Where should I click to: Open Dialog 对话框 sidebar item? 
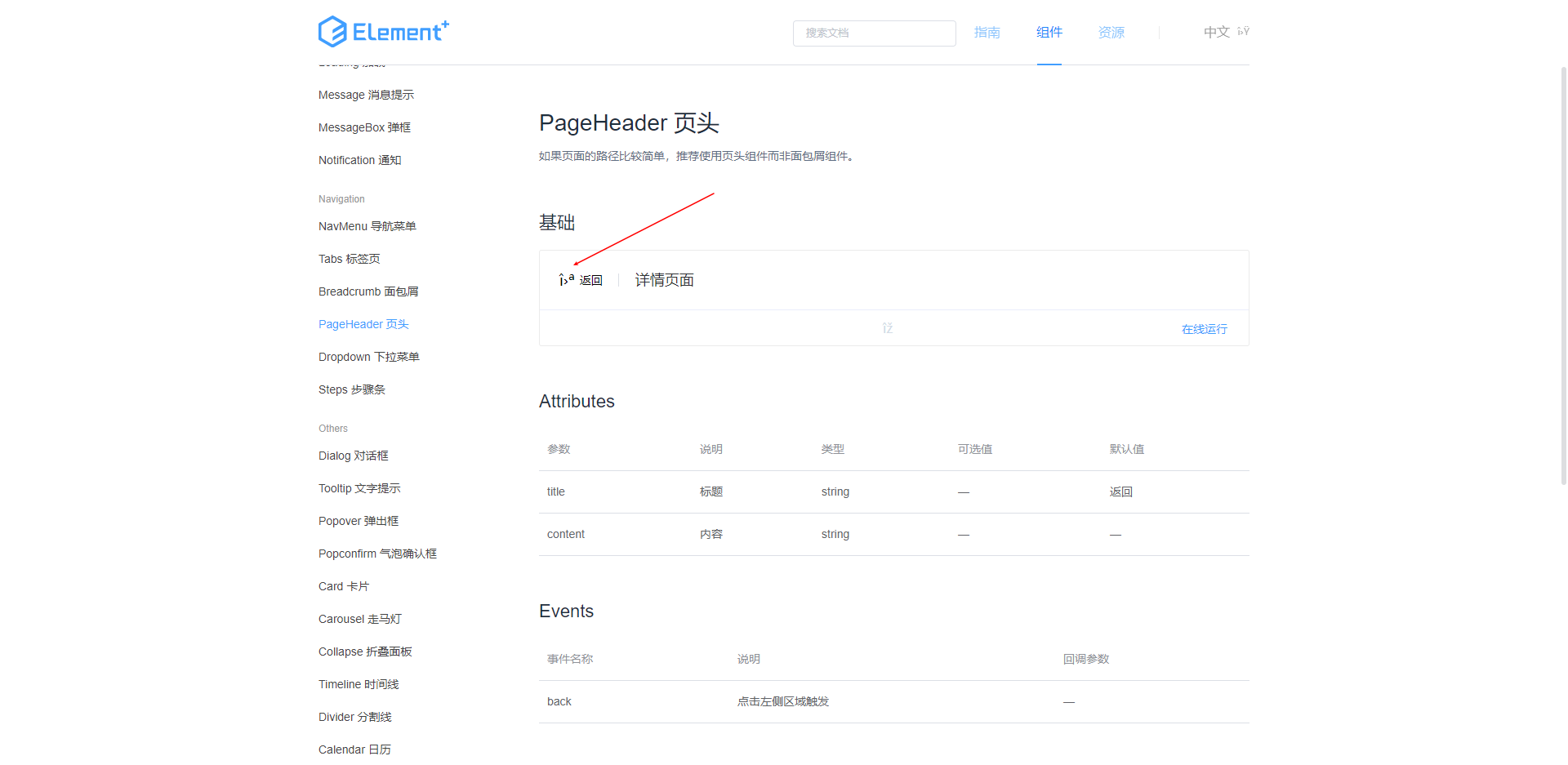click(353, 456)
